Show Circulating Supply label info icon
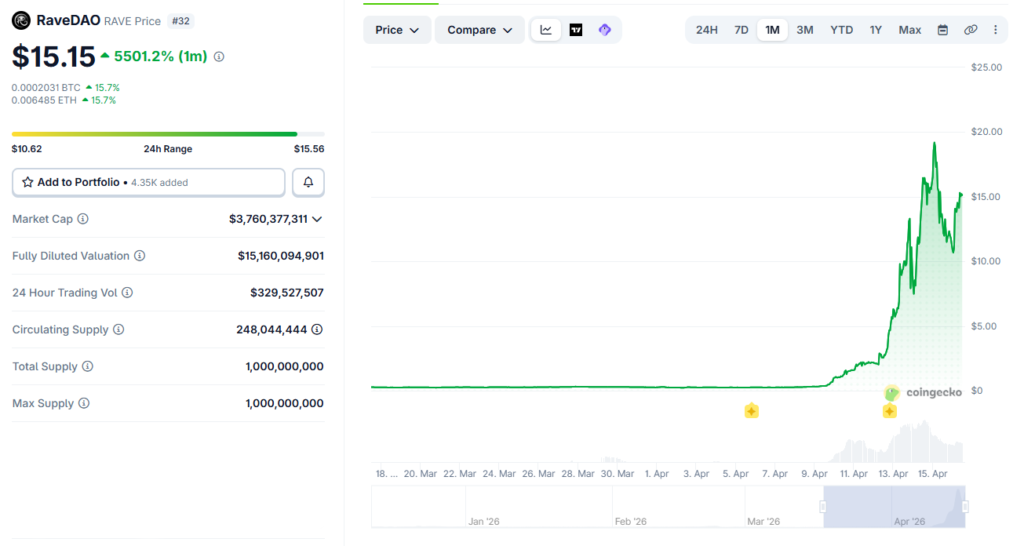The height and width of the screenshot is (546, 1024). (118, 329)
